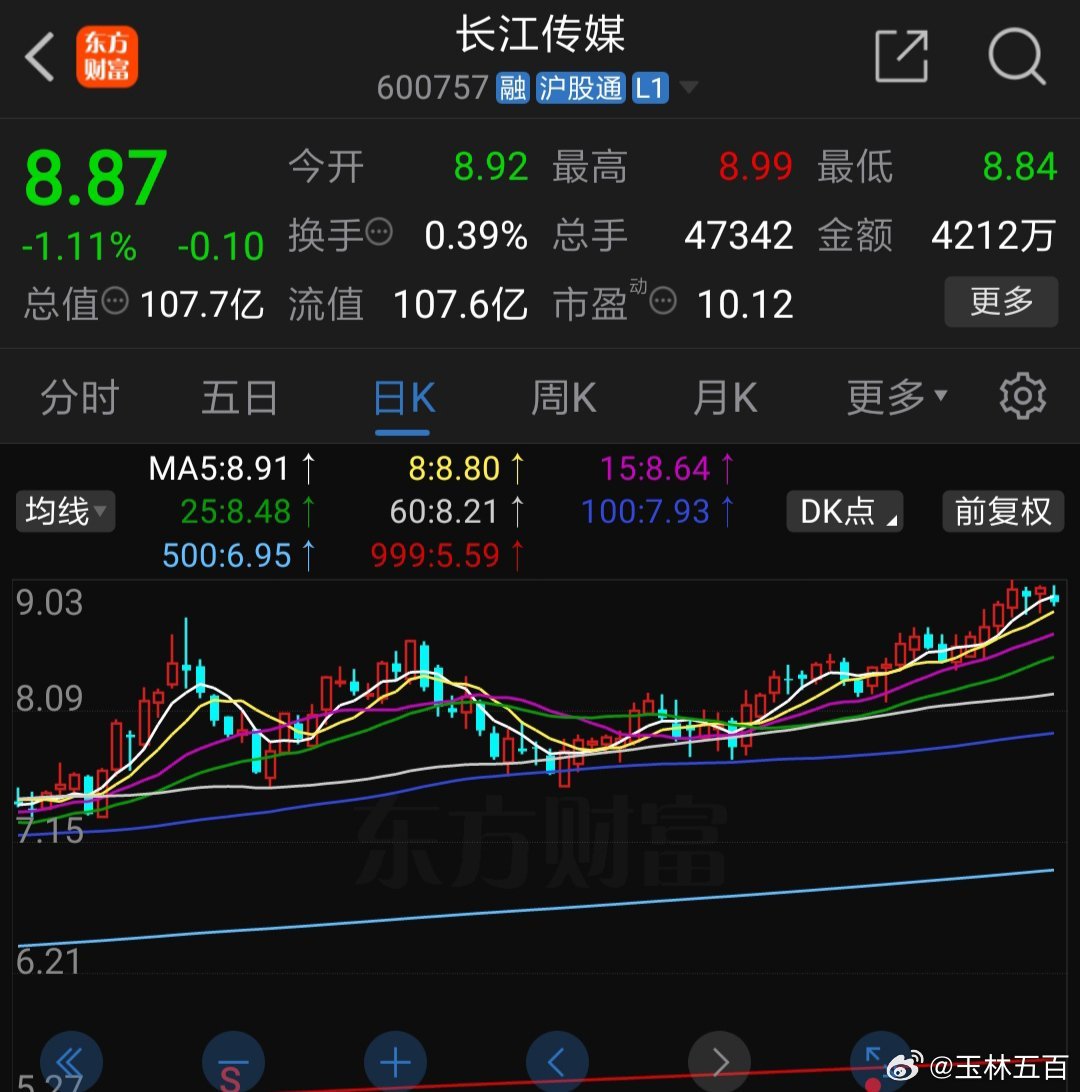The height and width of the screenshot is (1092, 1080).
Task: Open the 更多 chart period dropdown
Action: point(896,398)
